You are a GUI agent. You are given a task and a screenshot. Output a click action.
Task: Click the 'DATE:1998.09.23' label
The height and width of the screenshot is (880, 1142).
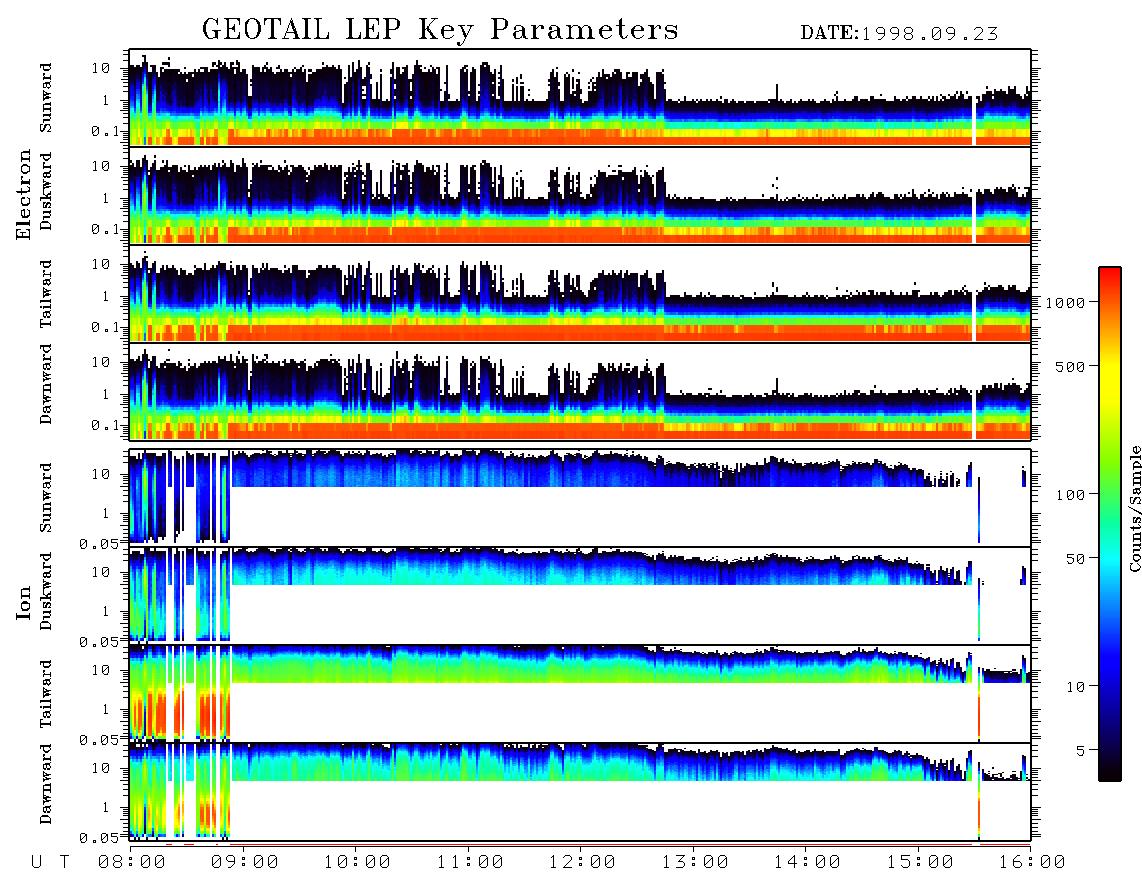coord(899,34)
